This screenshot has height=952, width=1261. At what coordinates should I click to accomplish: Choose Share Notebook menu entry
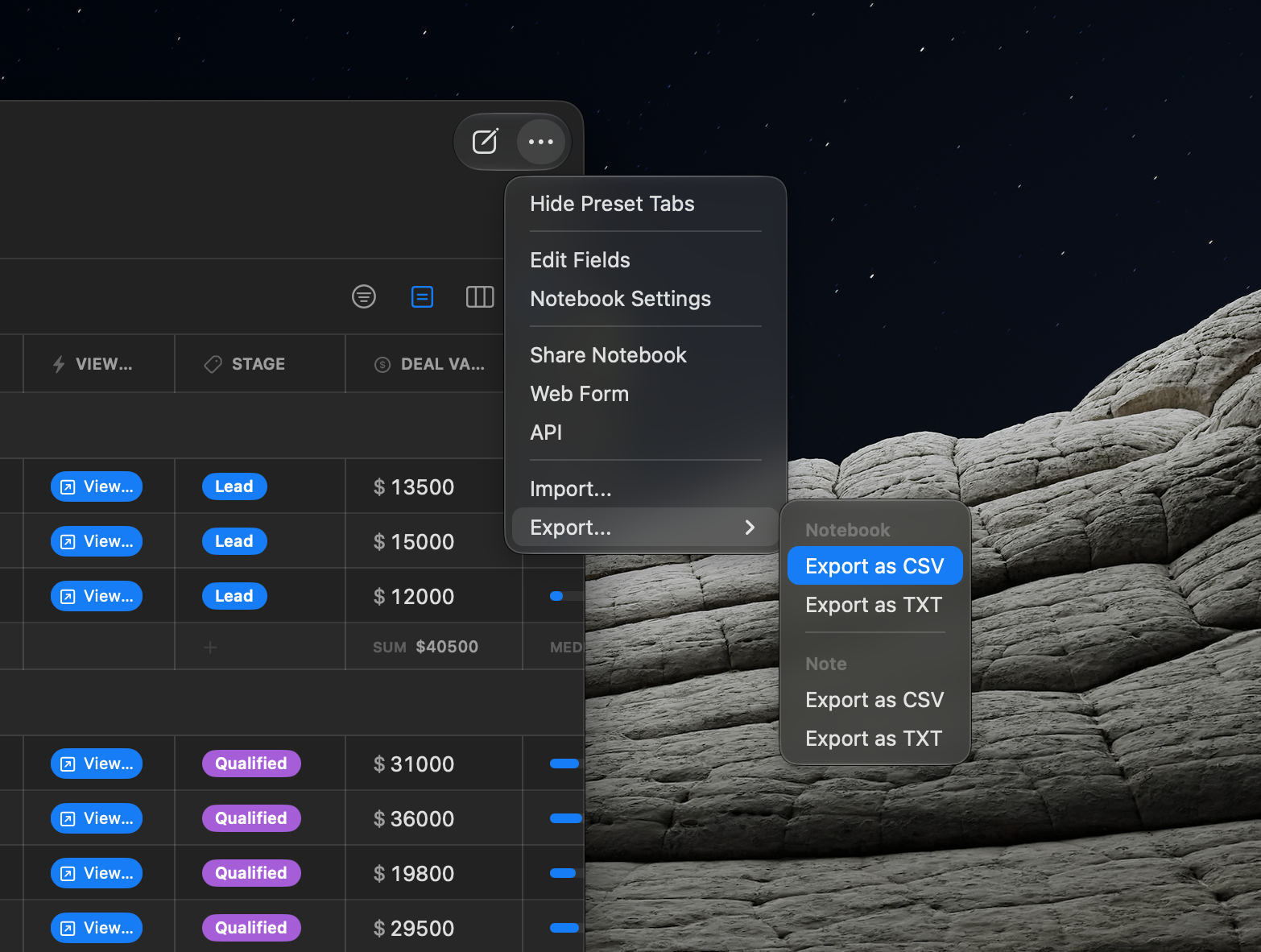(x=645, y=355)
